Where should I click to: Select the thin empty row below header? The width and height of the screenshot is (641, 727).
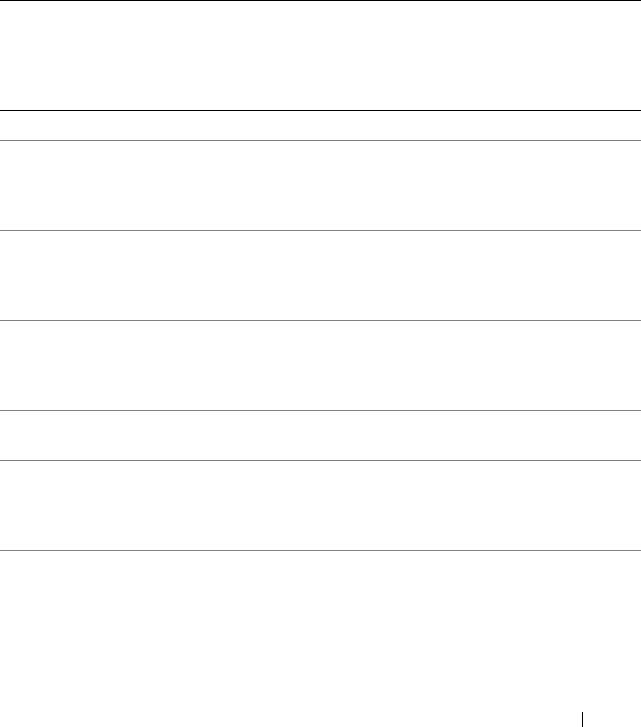pos(320,126)
